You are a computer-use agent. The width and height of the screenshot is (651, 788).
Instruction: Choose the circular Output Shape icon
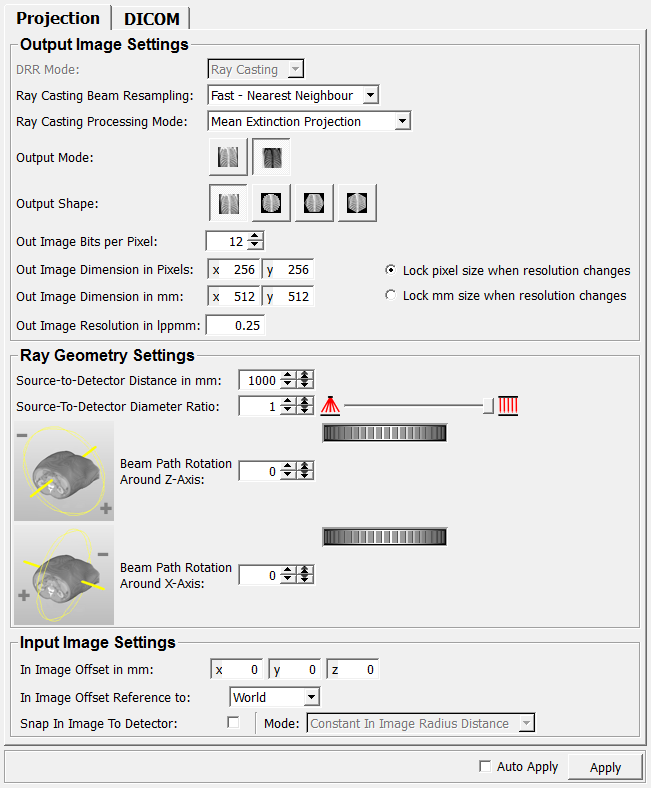tap(272, 203)
